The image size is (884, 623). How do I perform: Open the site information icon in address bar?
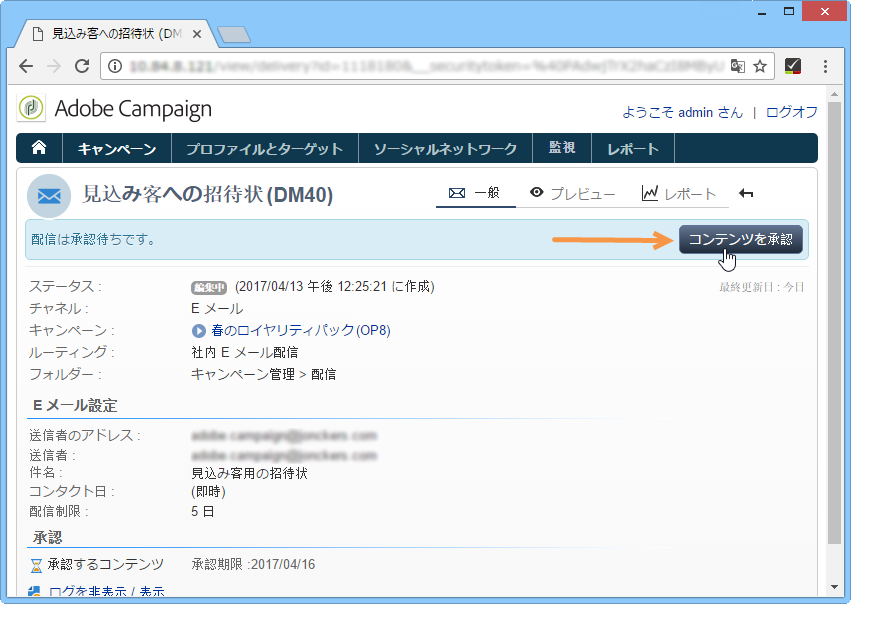tap(115, 67)
